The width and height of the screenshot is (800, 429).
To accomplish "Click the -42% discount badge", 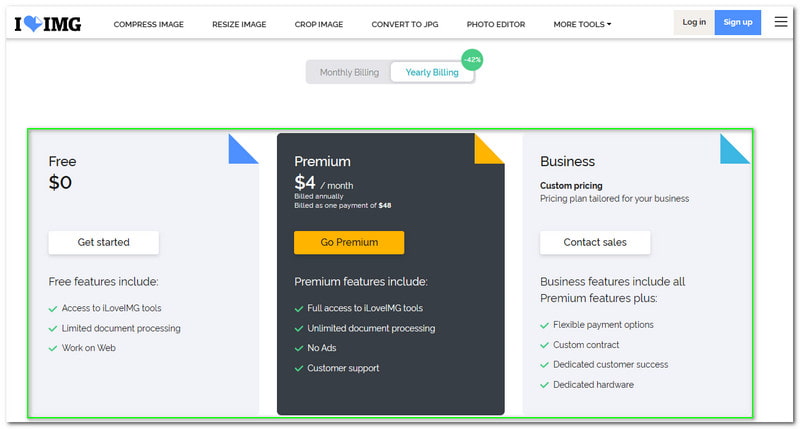I will coord(472,60).
